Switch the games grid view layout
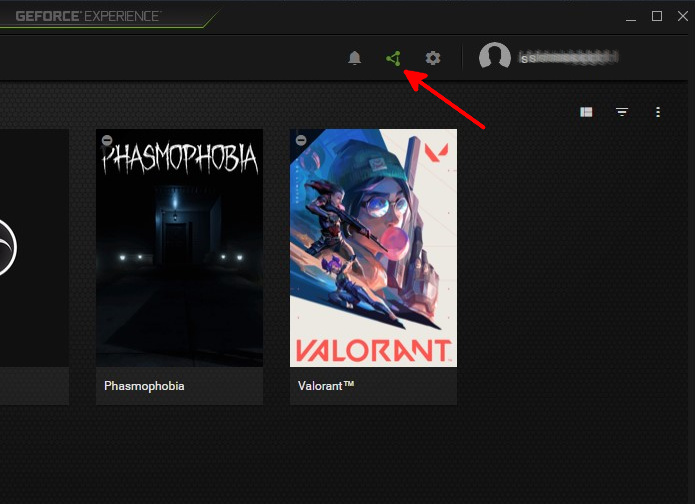 586,112
